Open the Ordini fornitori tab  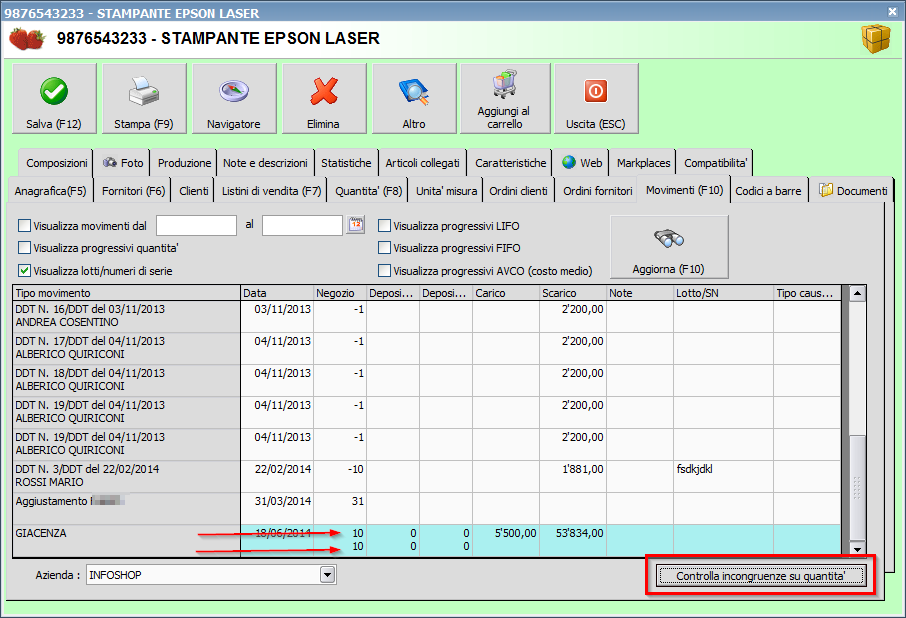click(598, 191)
